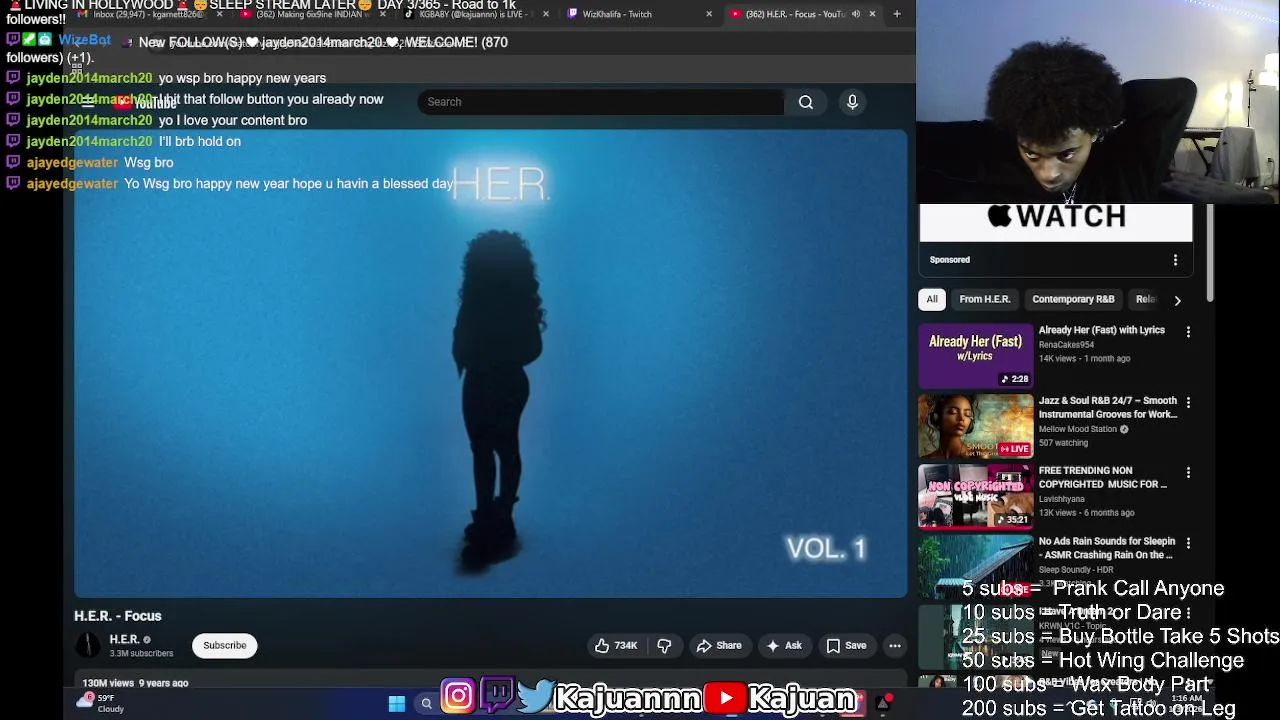Click the Ask button
This screenshot has width=1280, height=720.
click(784, 646)
